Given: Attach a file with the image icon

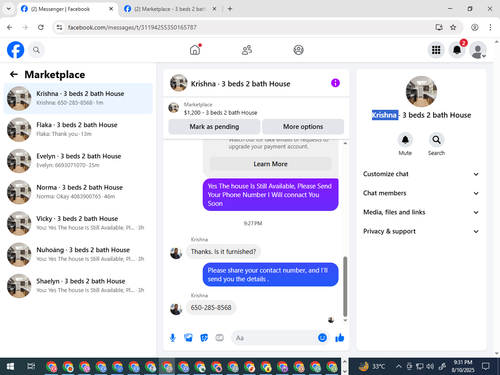Looking at the screenshot, I should (188, 338).
